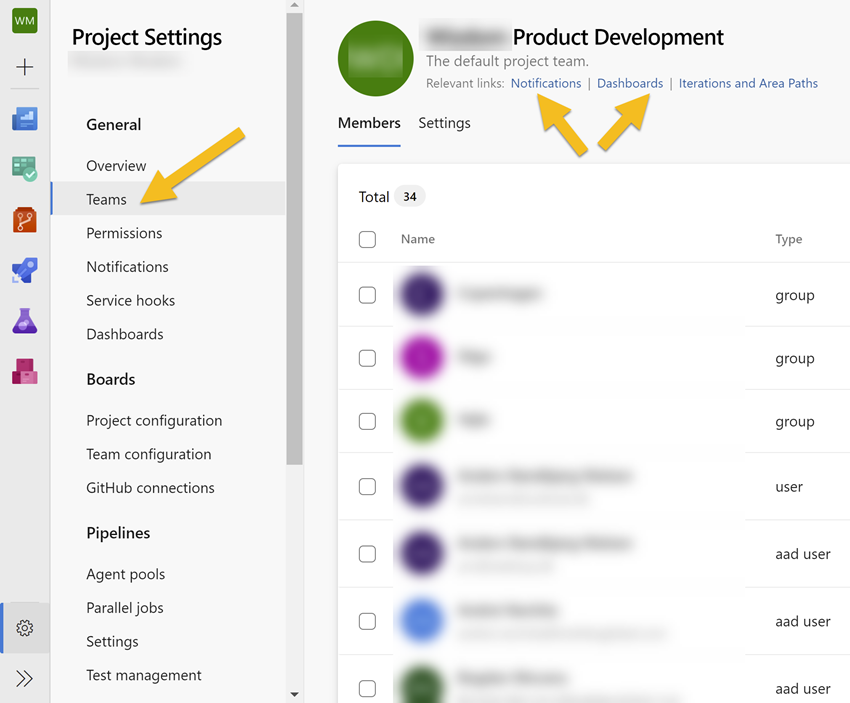Tick the select-all checkbox beside Name
This screenshot has width=850, height=703.
pyautogui.click(x=367, y=240)
